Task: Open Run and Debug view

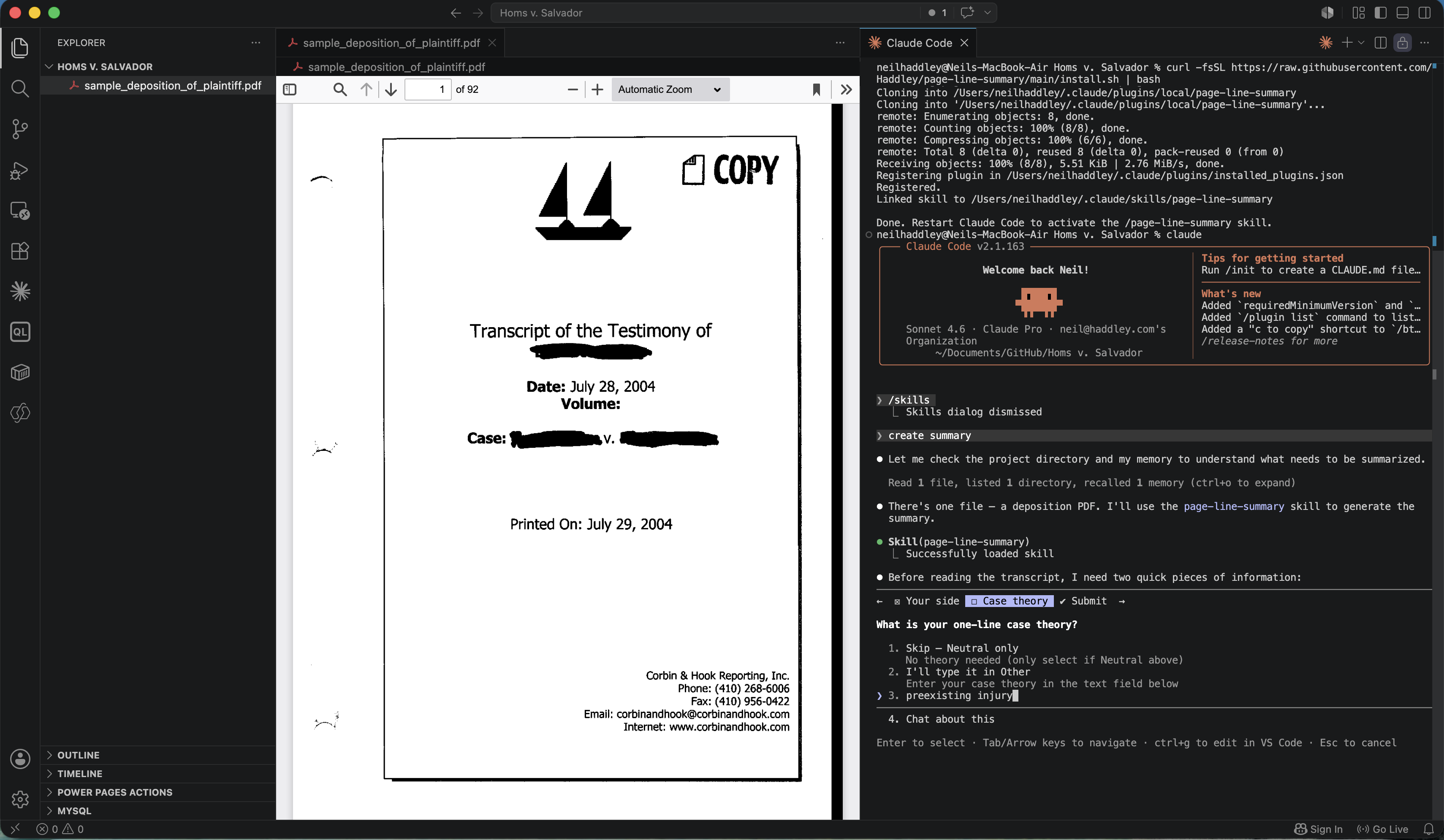Action: click(20, 170)
